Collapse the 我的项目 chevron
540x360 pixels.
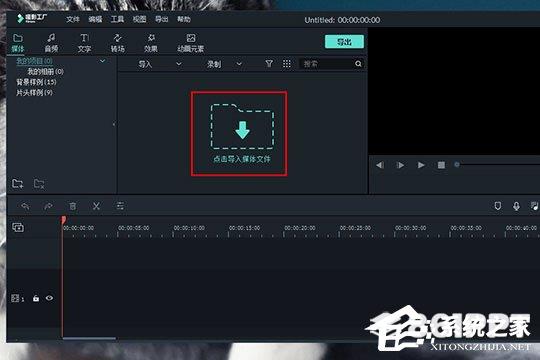102,61
